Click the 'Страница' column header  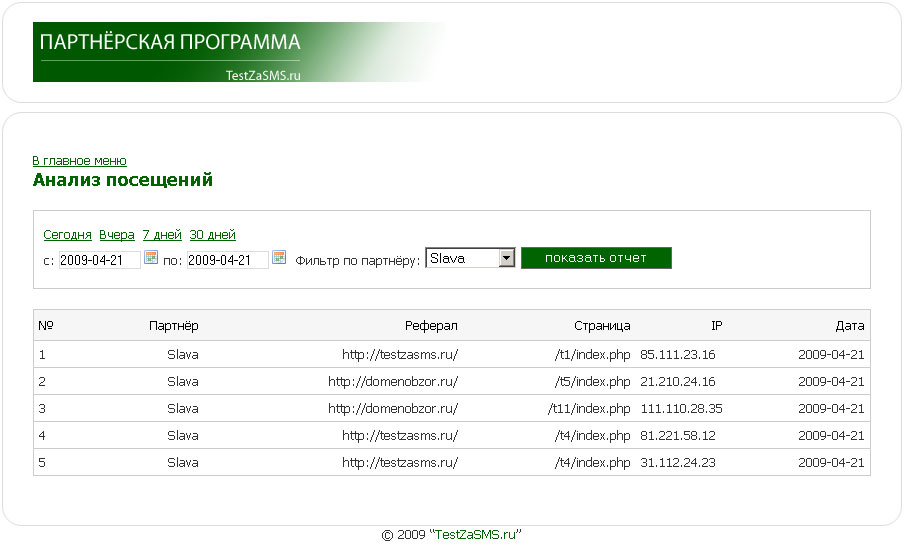tap(602, 326)
